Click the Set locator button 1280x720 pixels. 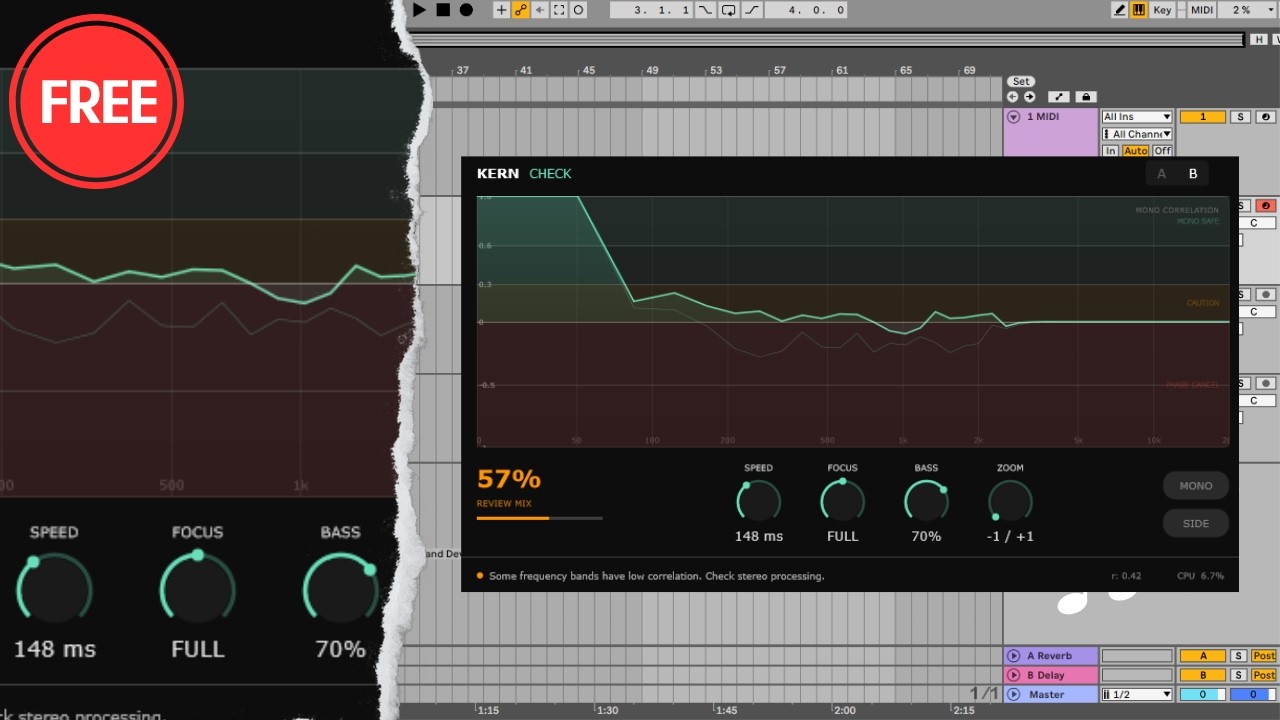pos(1021,81)
